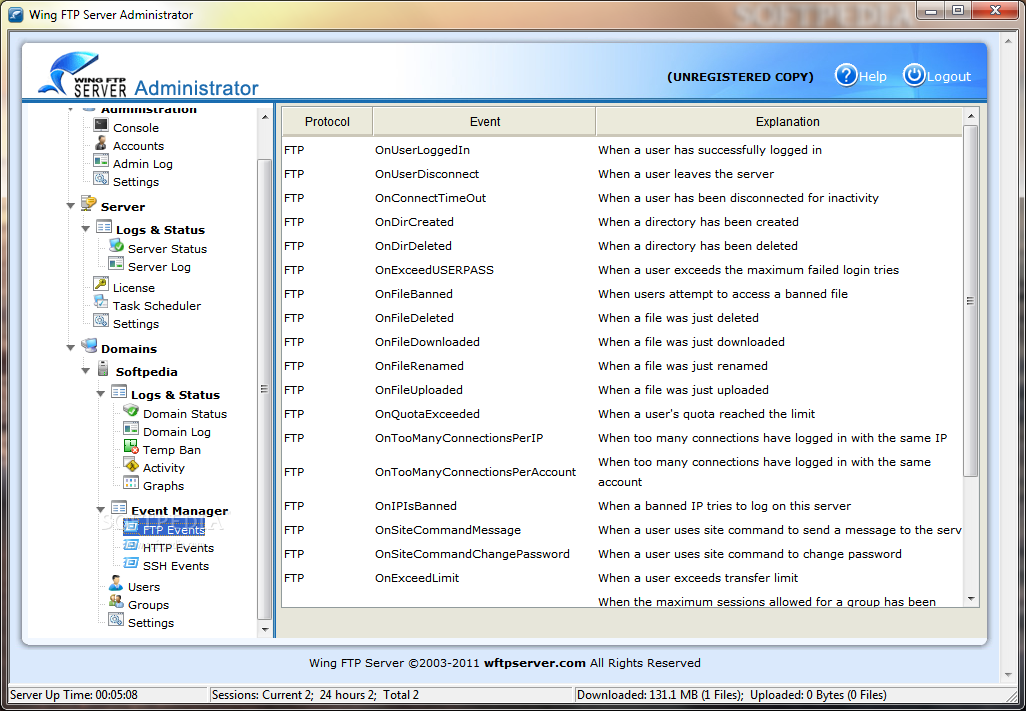
Task: Click the License key icon
Action: coord(101,285)
